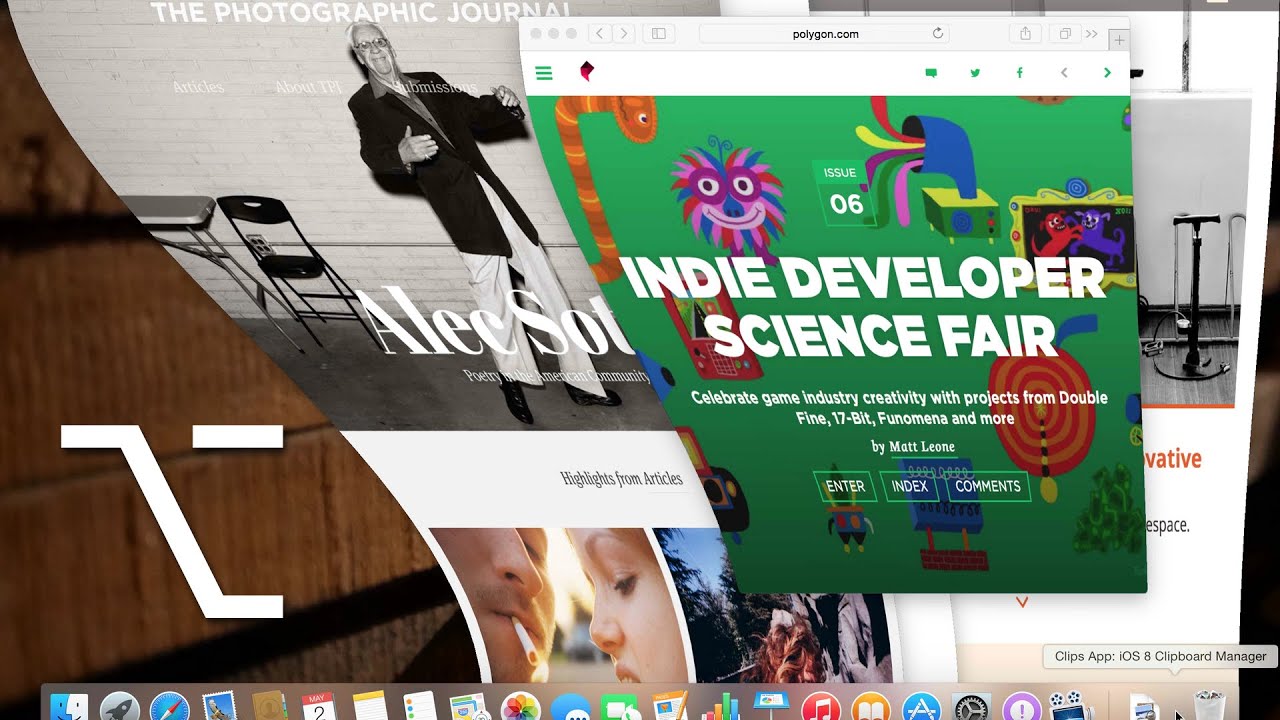Open Notes from the Dock
The width and height of the screenshot is (1280, 720).
point(369,707)
